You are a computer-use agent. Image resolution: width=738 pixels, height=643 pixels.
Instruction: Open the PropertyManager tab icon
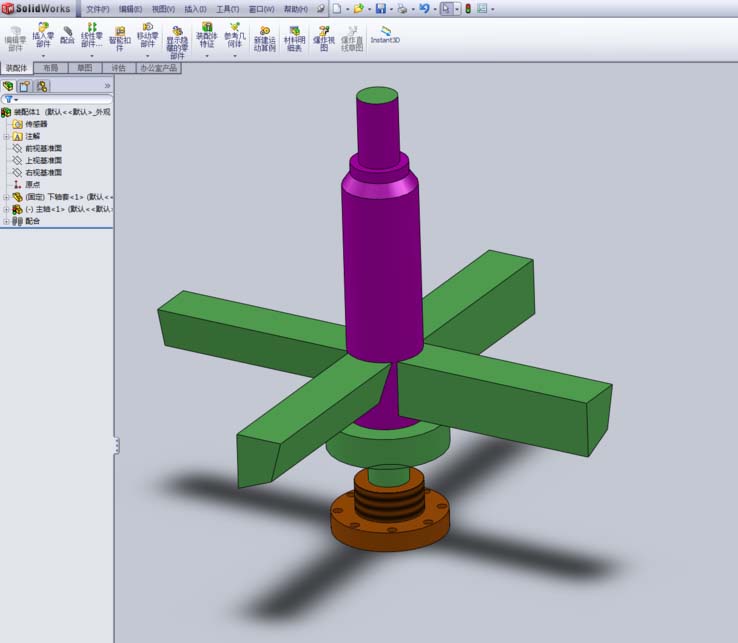pos(25,86)
